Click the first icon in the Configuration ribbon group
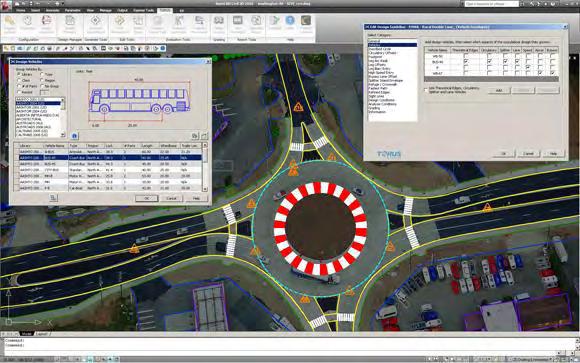The width and height of the screenshot is (580, 363). click(10, 21)
